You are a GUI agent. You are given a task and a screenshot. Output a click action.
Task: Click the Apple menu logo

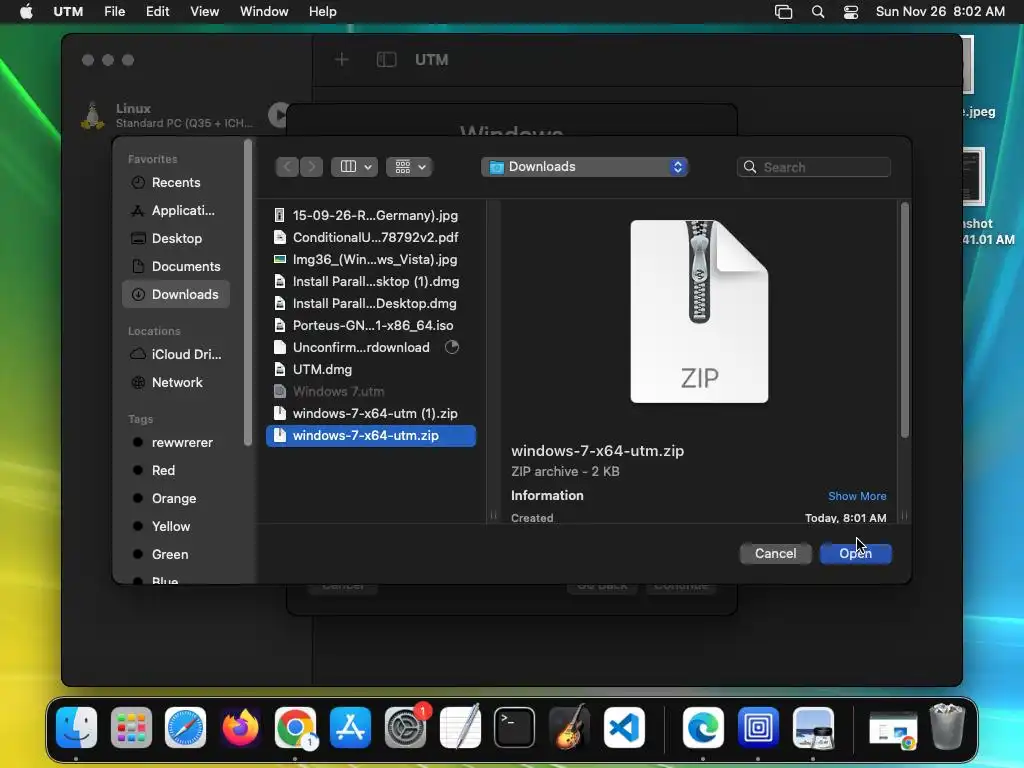click(26, 12)
